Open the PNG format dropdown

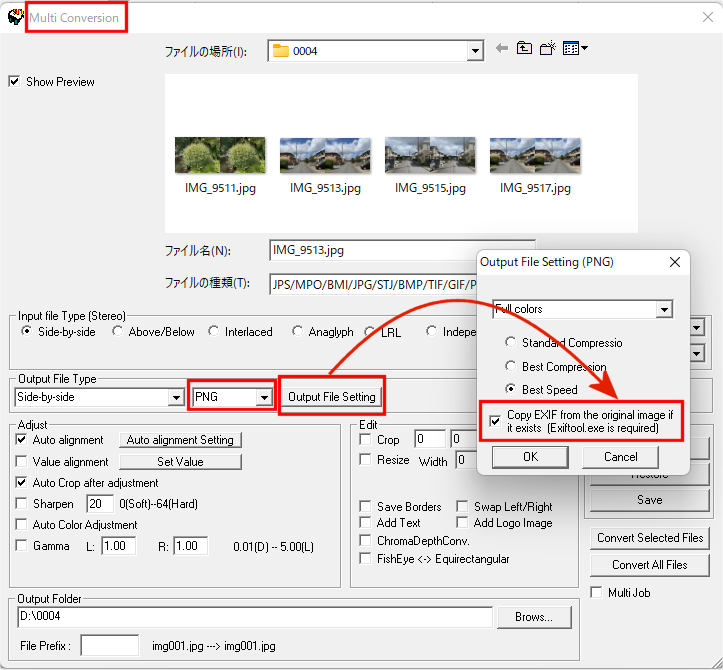264,397
